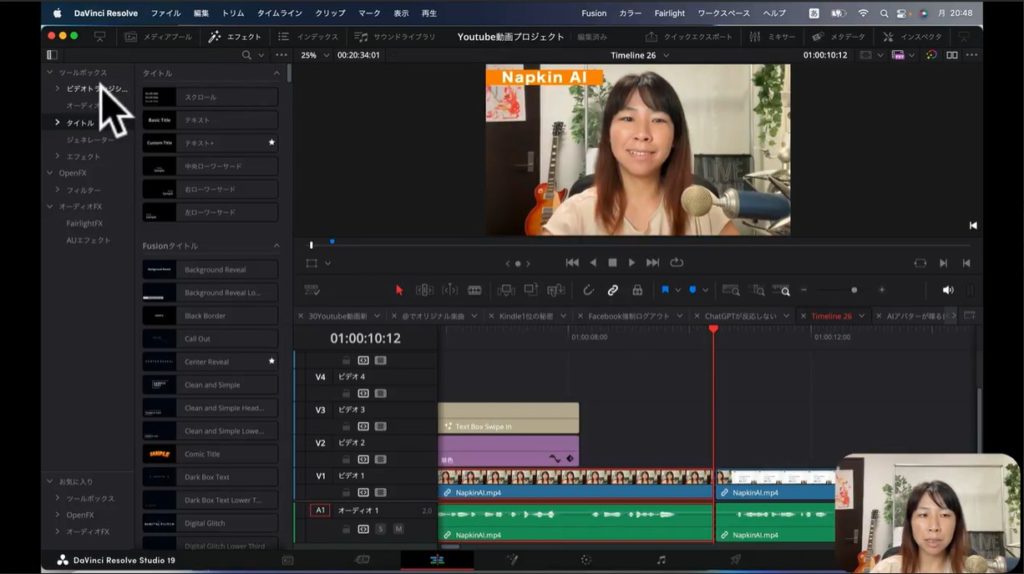The height and width of the screenshot is (574, 1024).
Task: Open the search icon in effects panel
Action: [246, 55]
